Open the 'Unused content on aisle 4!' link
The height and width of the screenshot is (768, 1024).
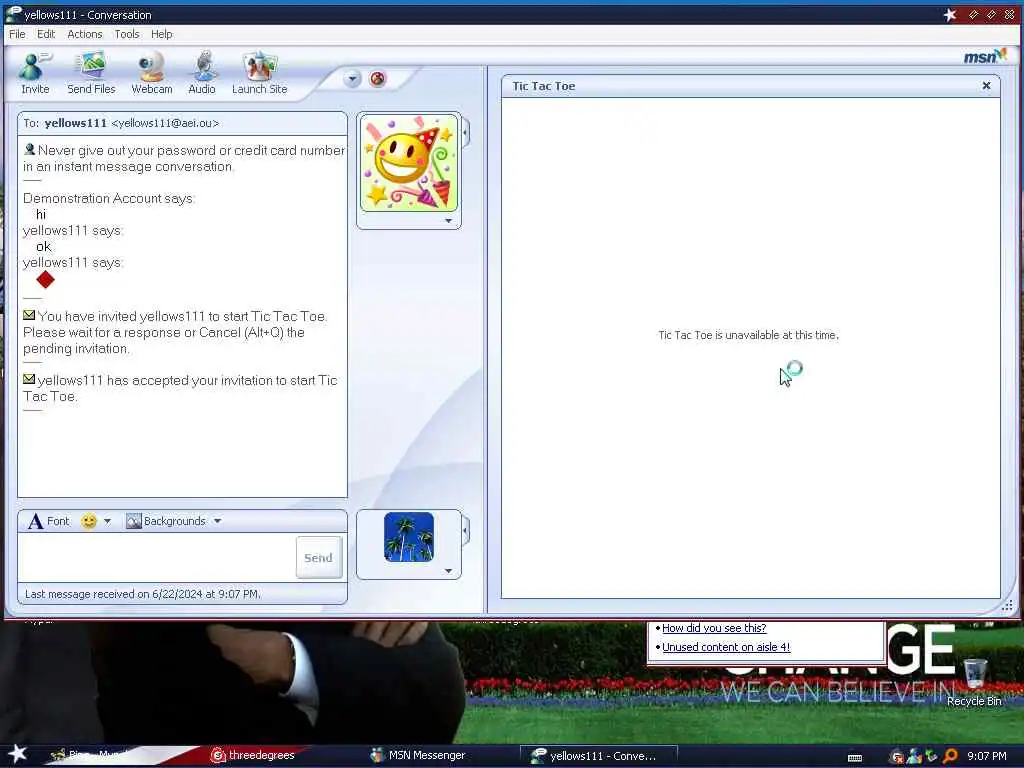[726, 647]
